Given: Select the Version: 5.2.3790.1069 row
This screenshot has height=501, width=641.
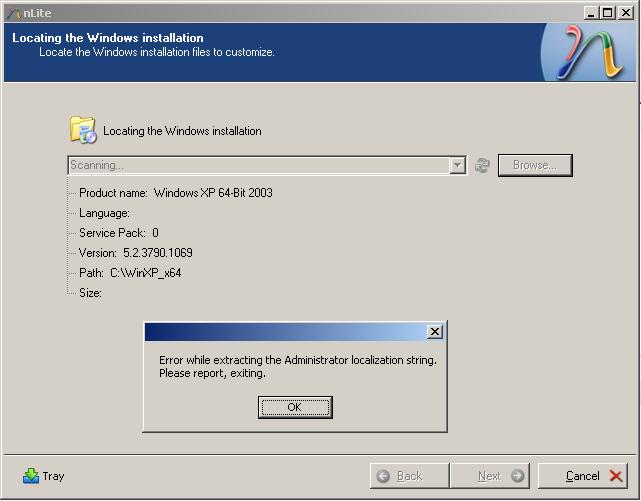Looking at the screenshot, I should (136, 253).
